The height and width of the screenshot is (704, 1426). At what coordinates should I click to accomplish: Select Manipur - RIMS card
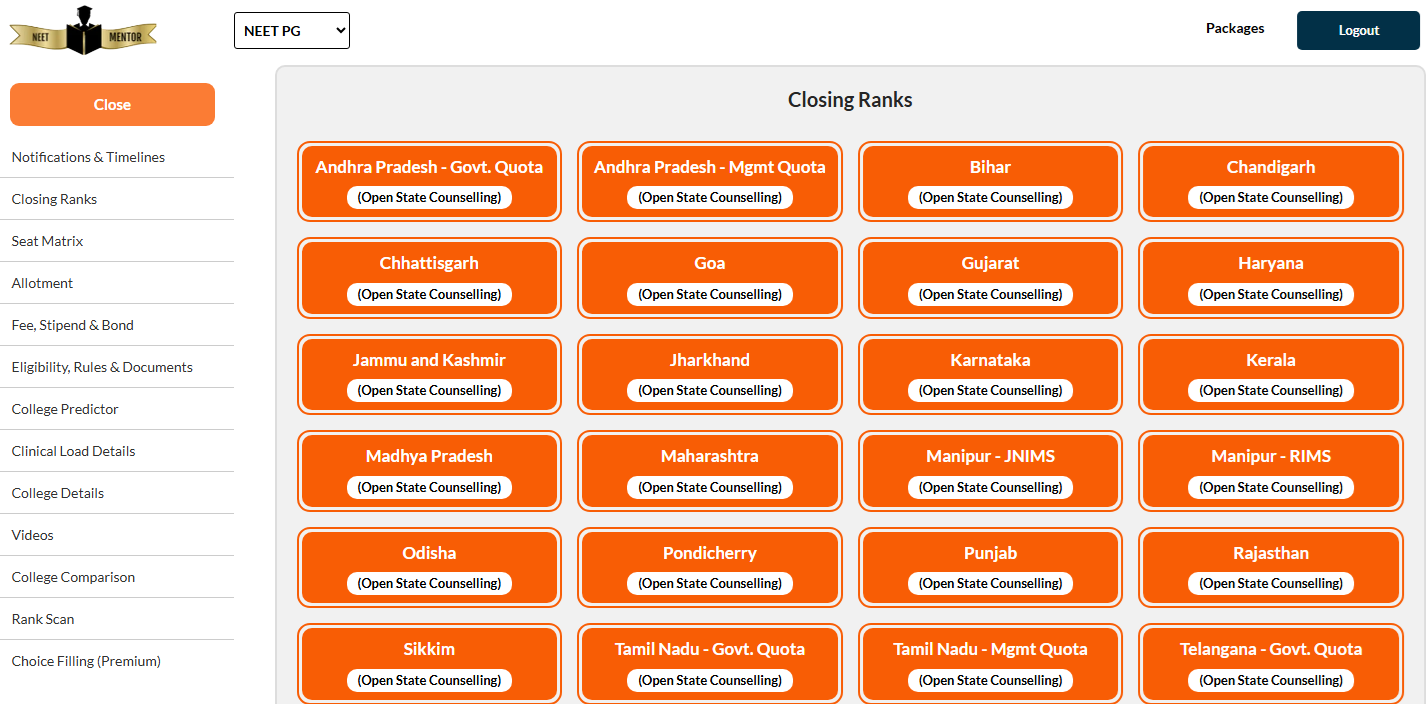click(1271, 471)
